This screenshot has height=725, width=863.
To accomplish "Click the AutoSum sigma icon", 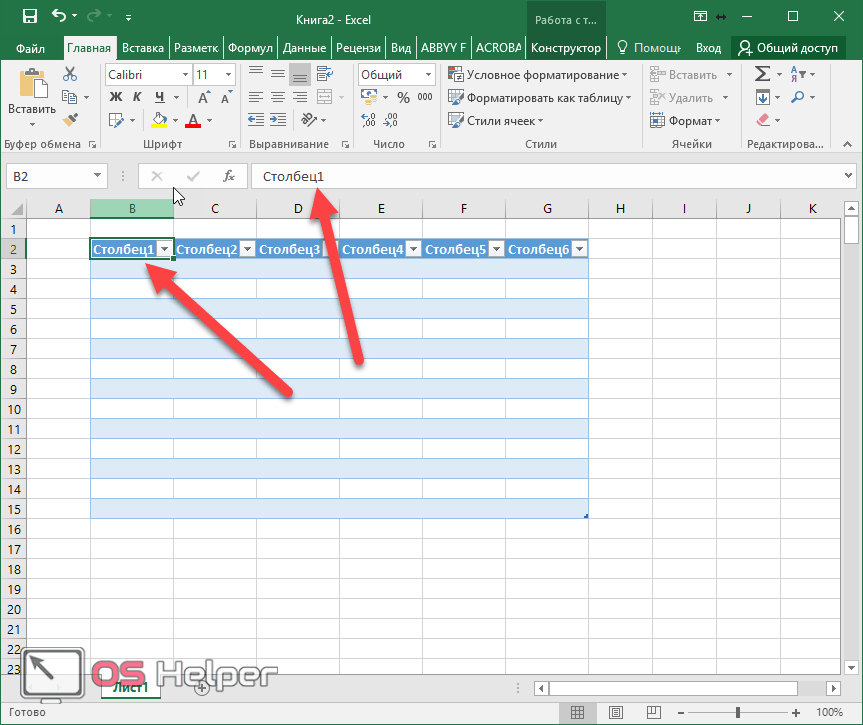I will [762, 74].
